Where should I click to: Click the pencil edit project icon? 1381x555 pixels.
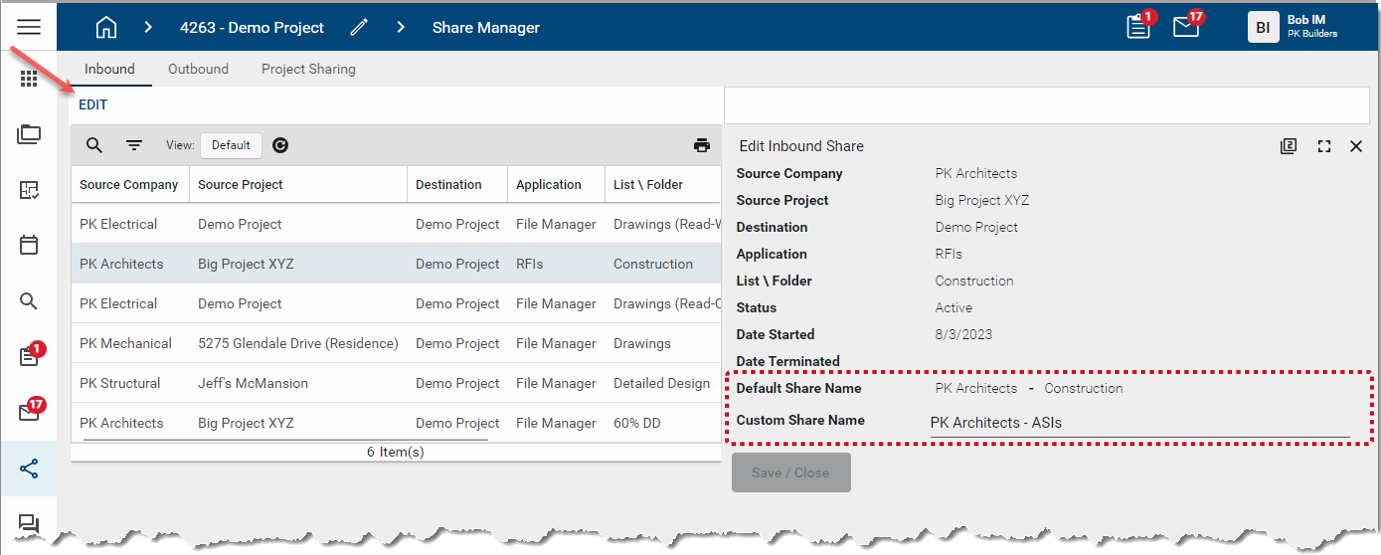pos(359,28)
